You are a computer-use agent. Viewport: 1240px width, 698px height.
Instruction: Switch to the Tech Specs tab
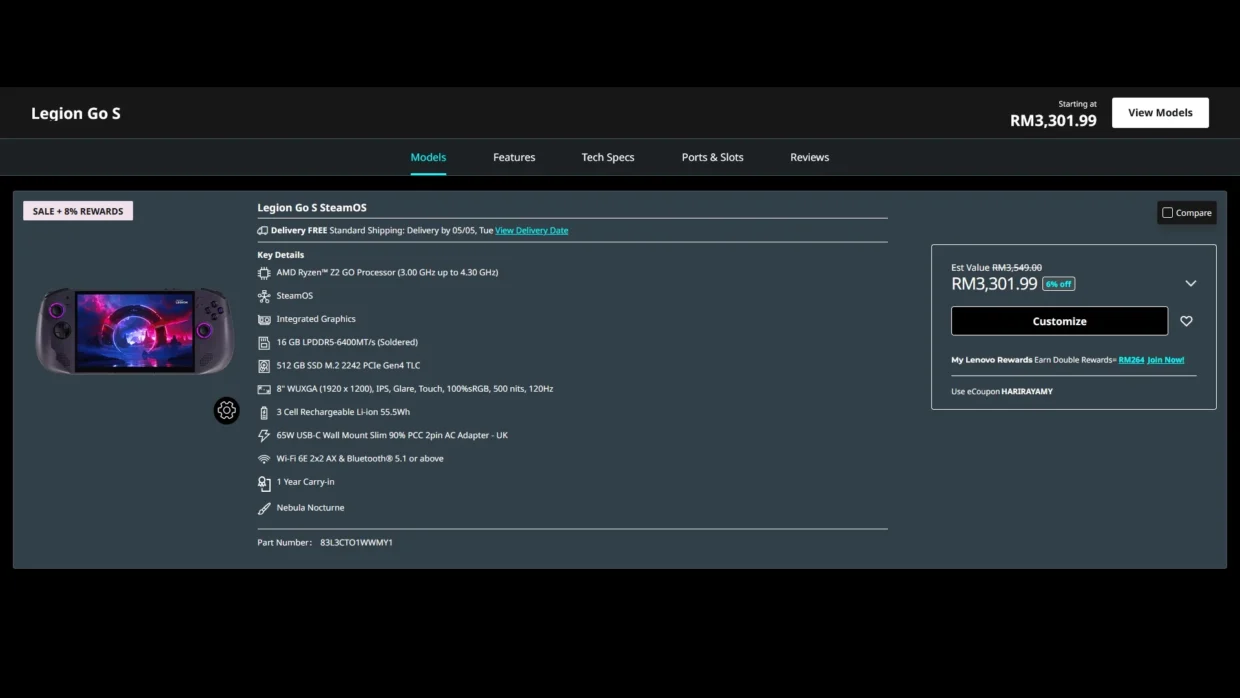pos(608,157)
